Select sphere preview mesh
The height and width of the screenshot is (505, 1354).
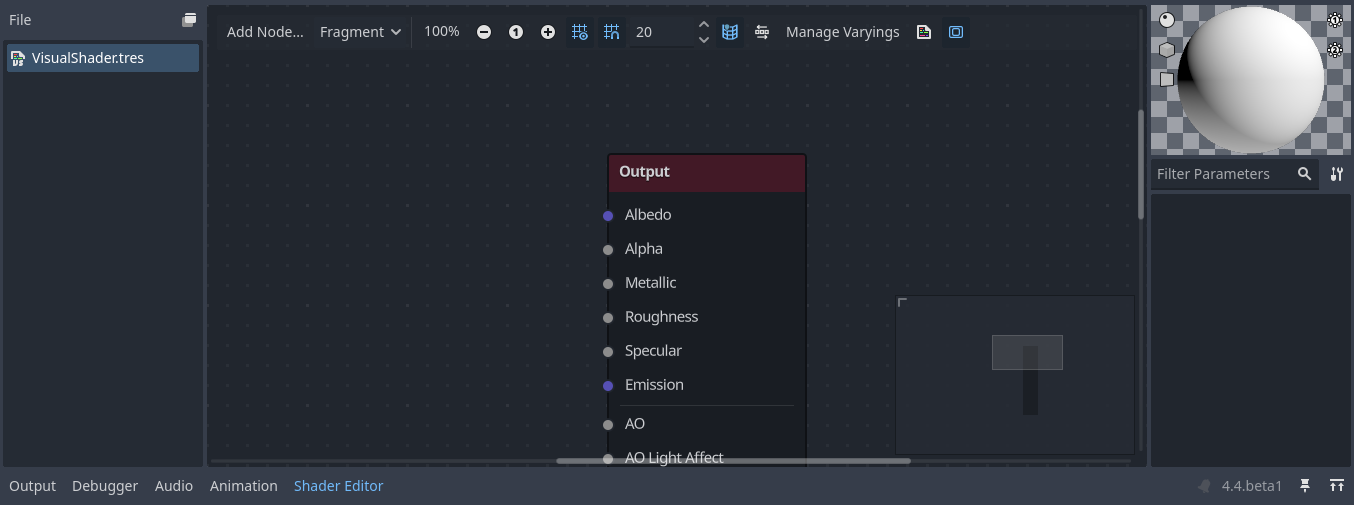(1167, 20)
